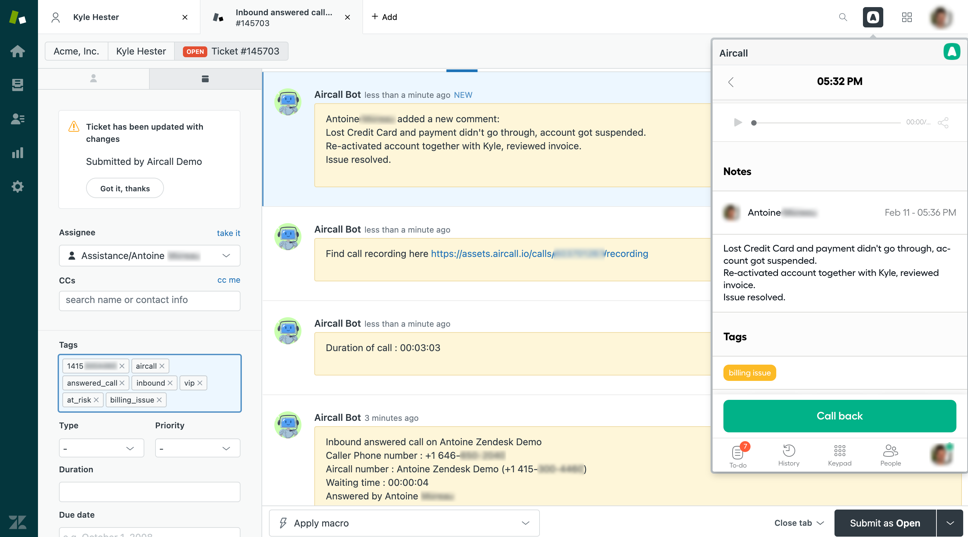Open the Acme, Inc. breadcrumb
Screen dimensions: 968x537
[76, 51]
